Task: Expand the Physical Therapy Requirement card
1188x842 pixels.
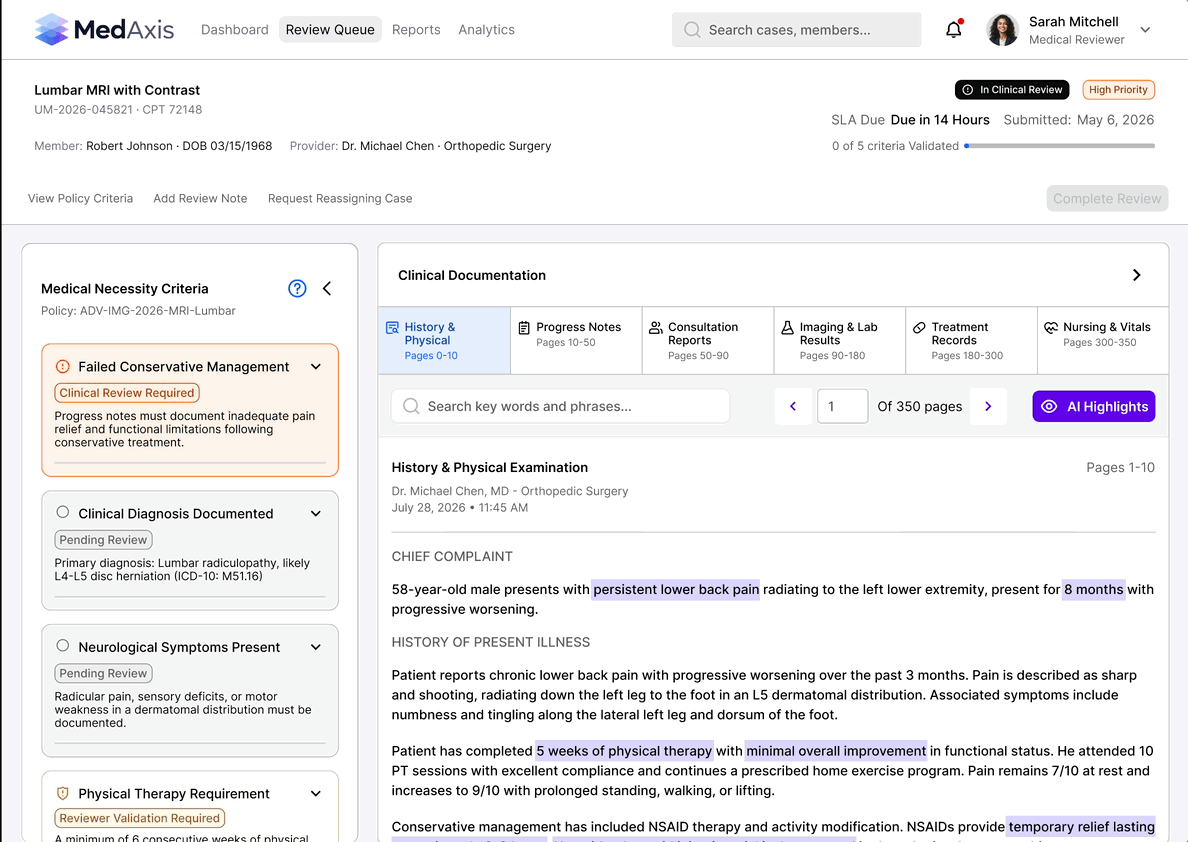Action: [x=316, y=793]
